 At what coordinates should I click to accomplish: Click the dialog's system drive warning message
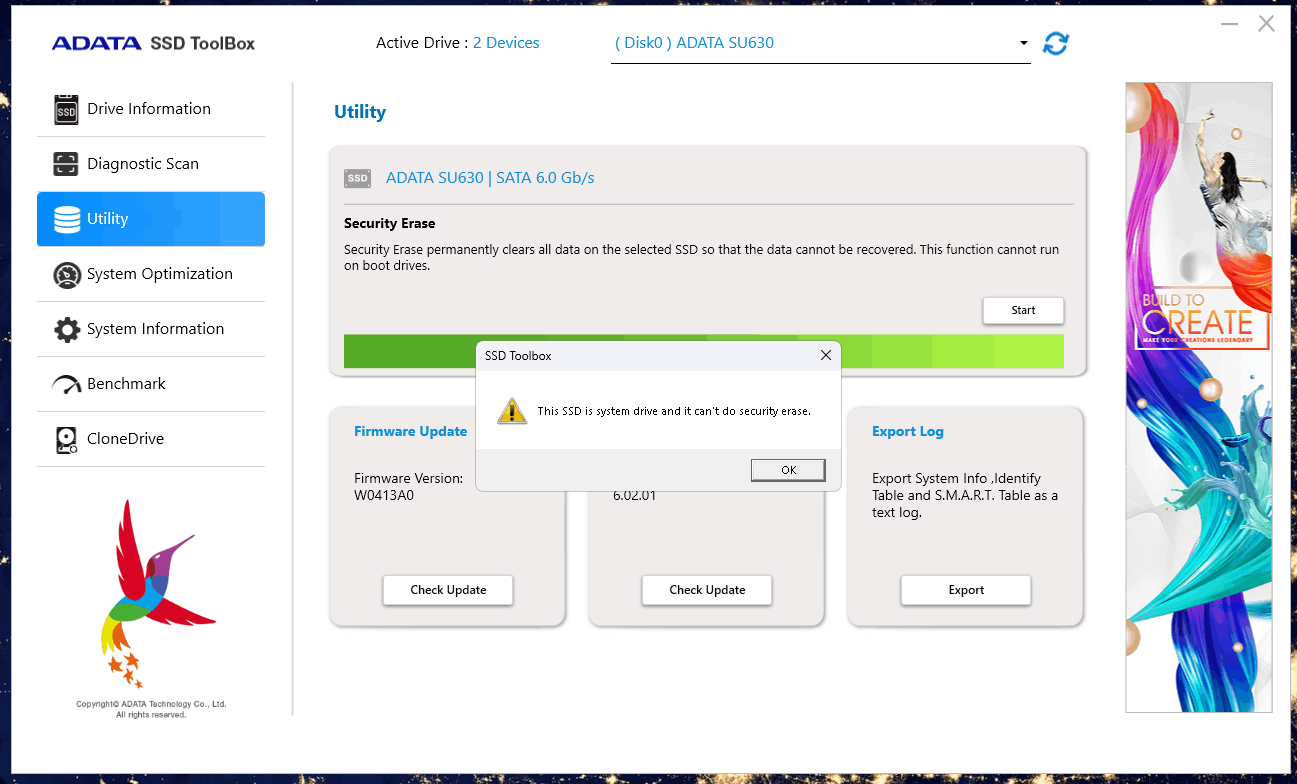[x=674, y=411]
